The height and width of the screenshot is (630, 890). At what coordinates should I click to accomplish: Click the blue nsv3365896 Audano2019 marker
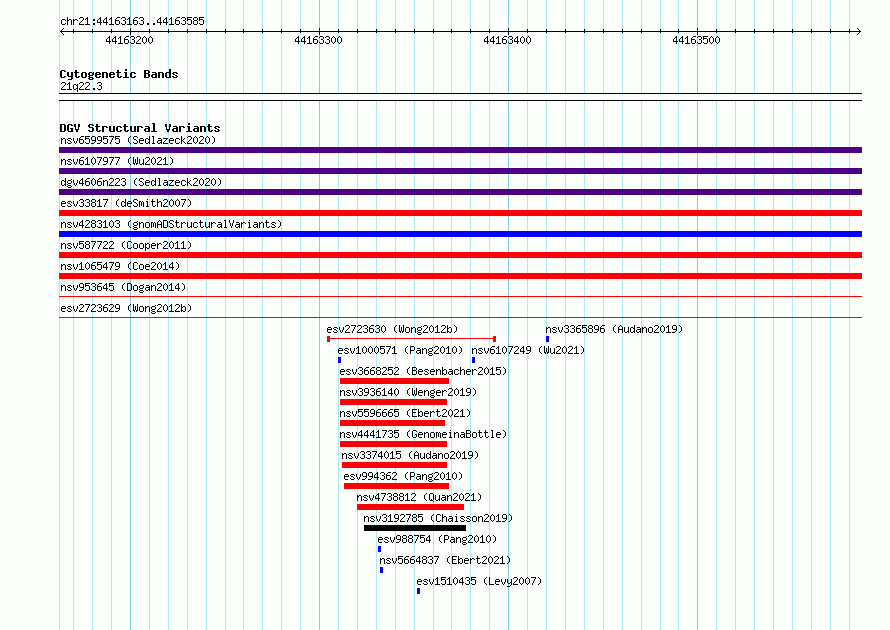point(547,339)
